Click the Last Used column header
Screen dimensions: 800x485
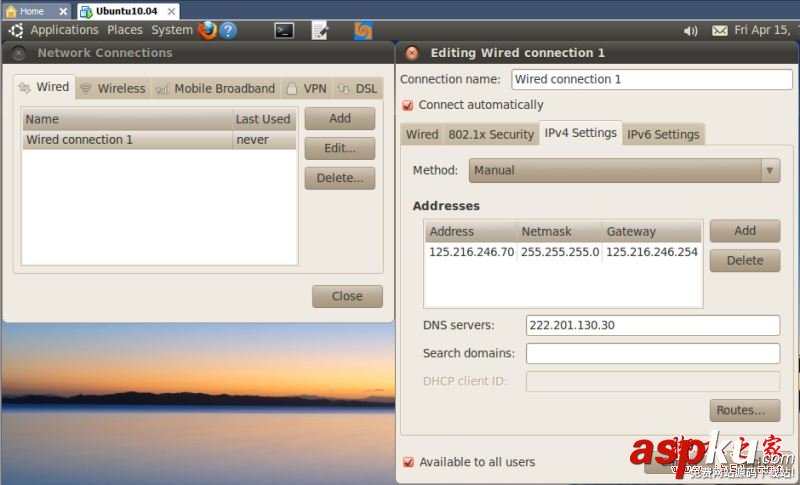tap(264, 119)
